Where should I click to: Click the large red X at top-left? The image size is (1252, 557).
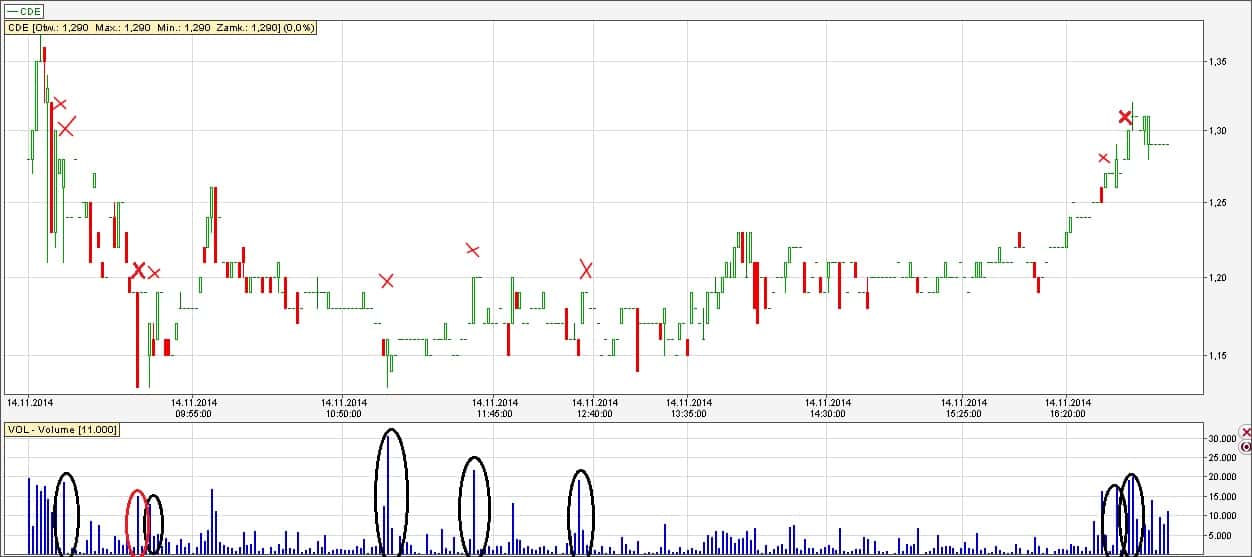tap(66, 127)
